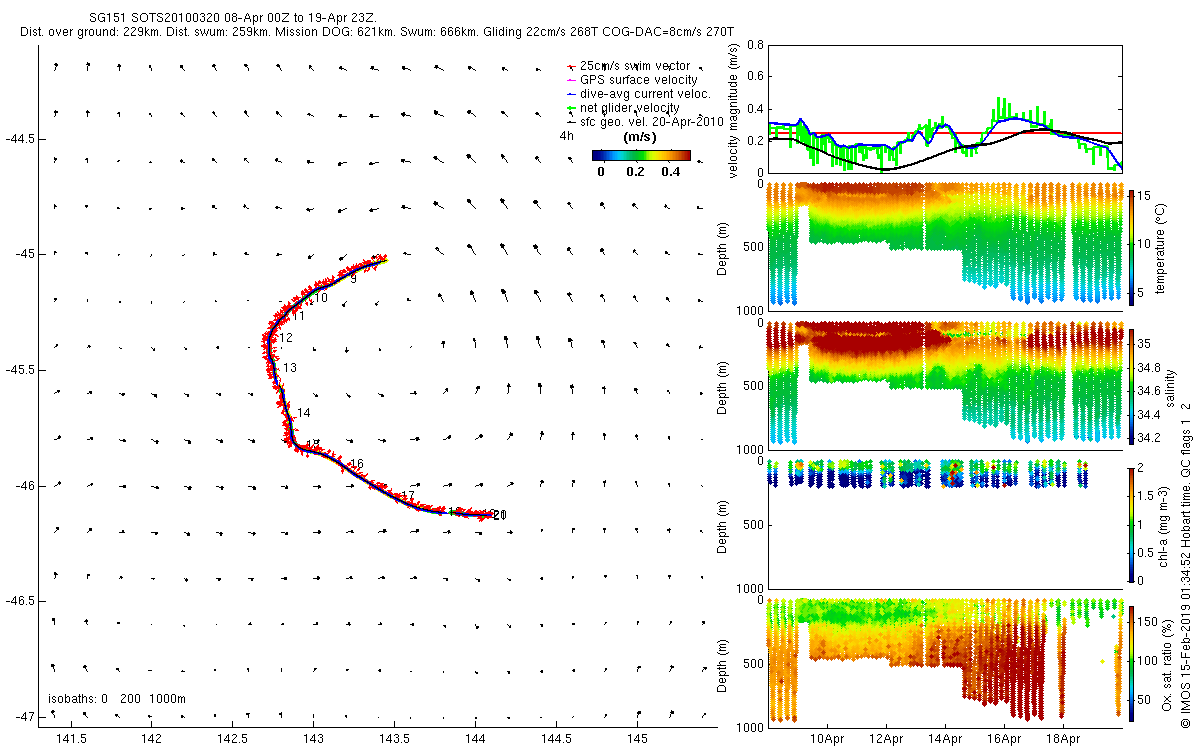Click day marker 13 on the glider track
Screen dimensions: 1200x750
pyautogui.click(x=290, y=368)
